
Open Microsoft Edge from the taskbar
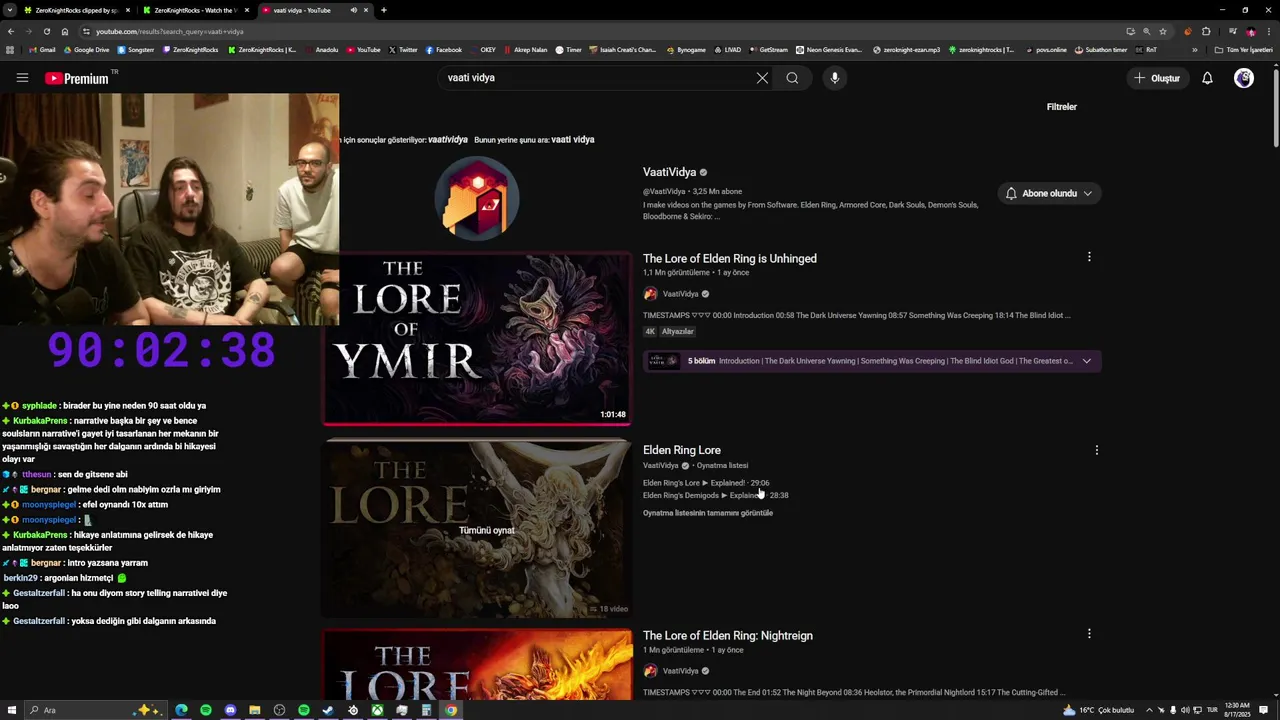coord(181,710)
